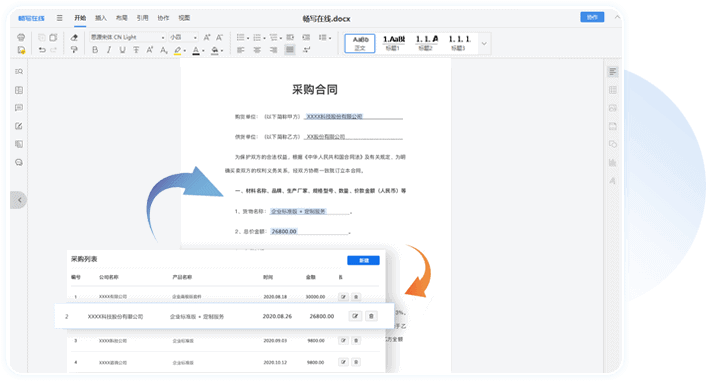The height and width of the screenshot is (381, 706).
Task: Toggle subscript formatting
Action: [x=163, y=50]
